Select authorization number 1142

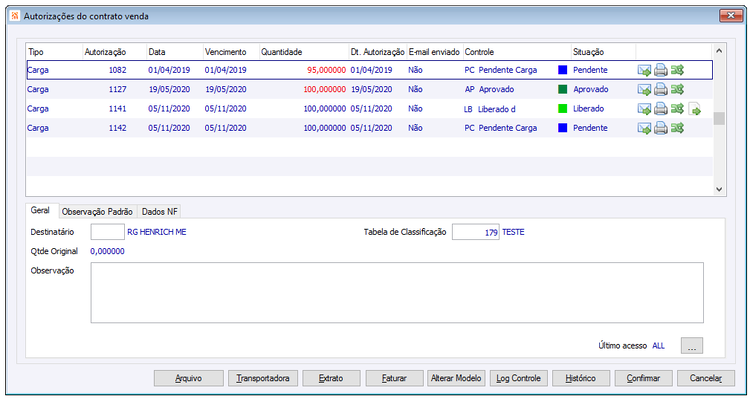click(x=118, y=128)
